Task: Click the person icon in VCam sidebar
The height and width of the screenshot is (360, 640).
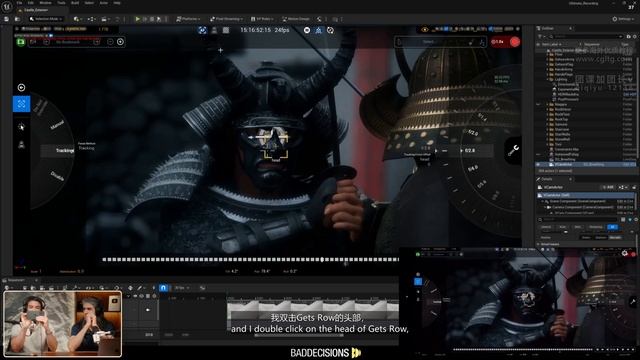Action: [x=21, y=144]
